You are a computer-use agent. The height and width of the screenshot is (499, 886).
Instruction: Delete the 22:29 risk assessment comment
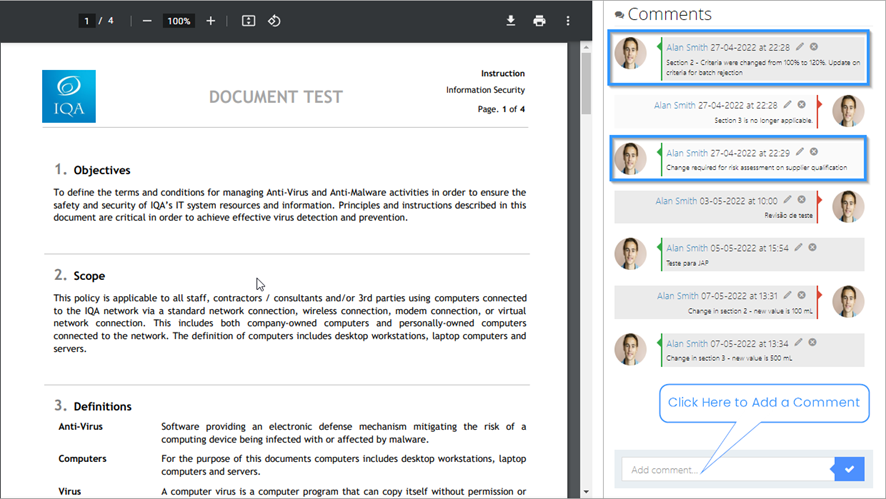[x=814, y=151]
